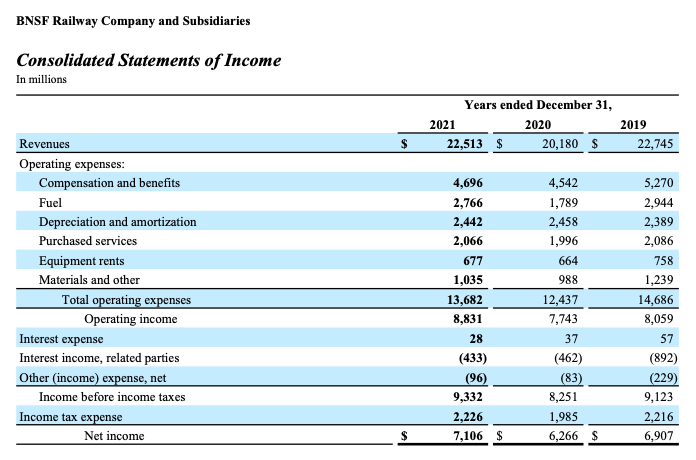
Task: Click the 'BNSF Railway Company and Subsidiaries' heading
Action: coord(133,21)
